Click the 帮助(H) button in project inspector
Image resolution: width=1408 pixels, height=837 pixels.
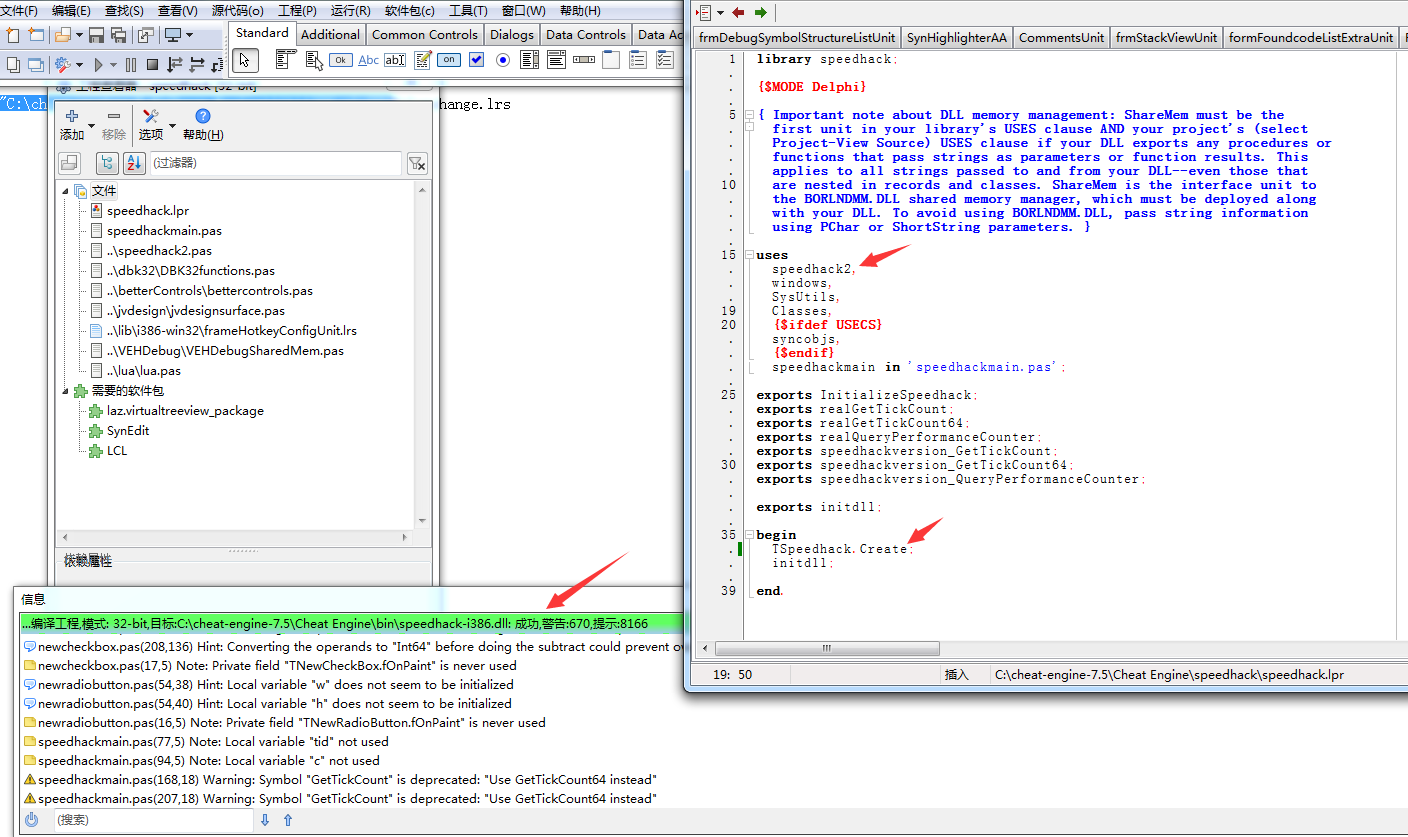coord(203,125)
